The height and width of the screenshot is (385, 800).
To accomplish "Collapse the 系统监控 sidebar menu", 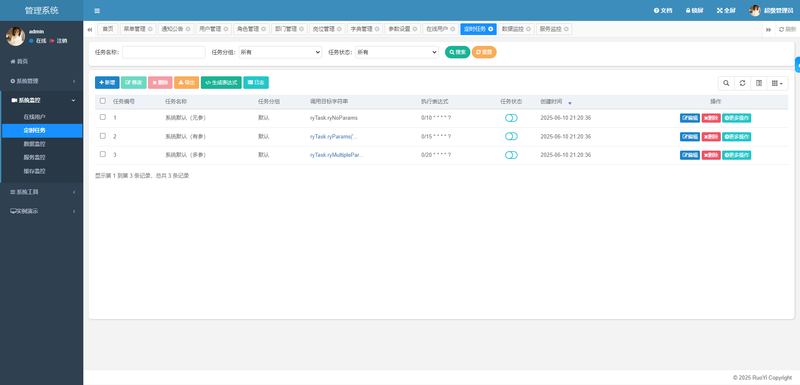I will (x=41, y=100).
